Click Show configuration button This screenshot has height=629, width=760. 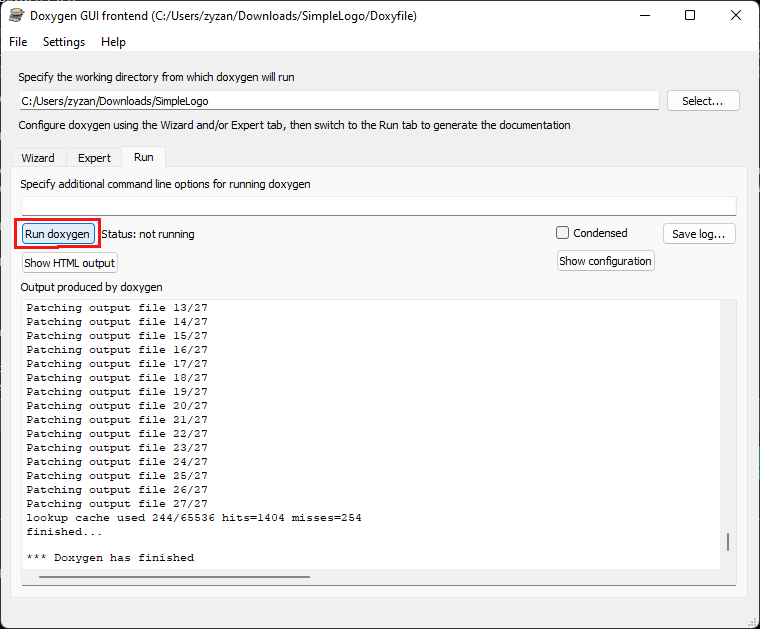tap(605, 261)
